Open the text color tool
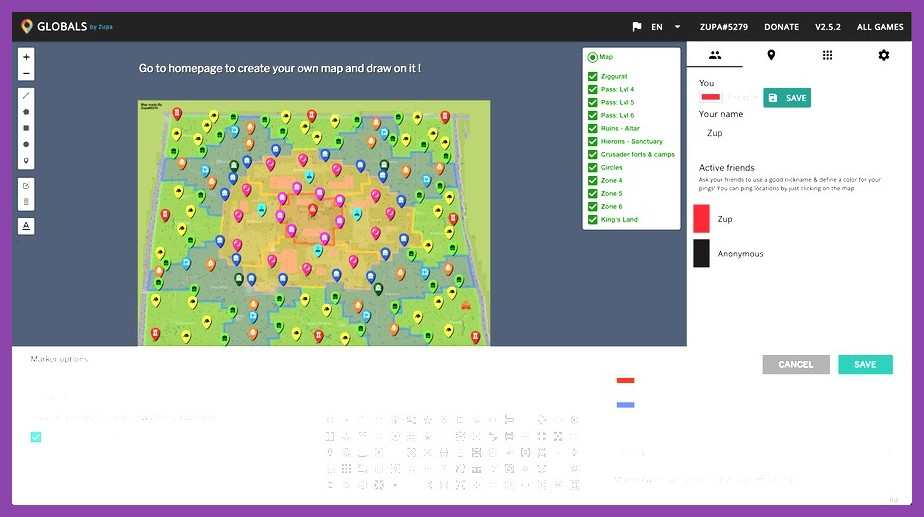Viewport: 924px width, 517px height. [x=26, y=226]
